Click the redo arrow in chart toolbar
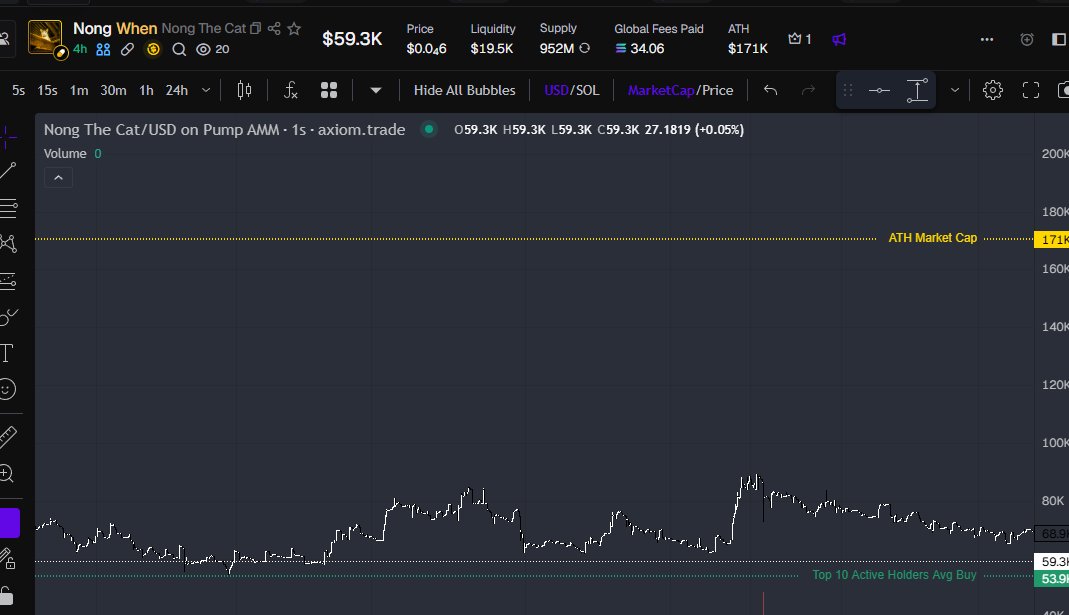 pyautogui.click(x=808, y=90)
